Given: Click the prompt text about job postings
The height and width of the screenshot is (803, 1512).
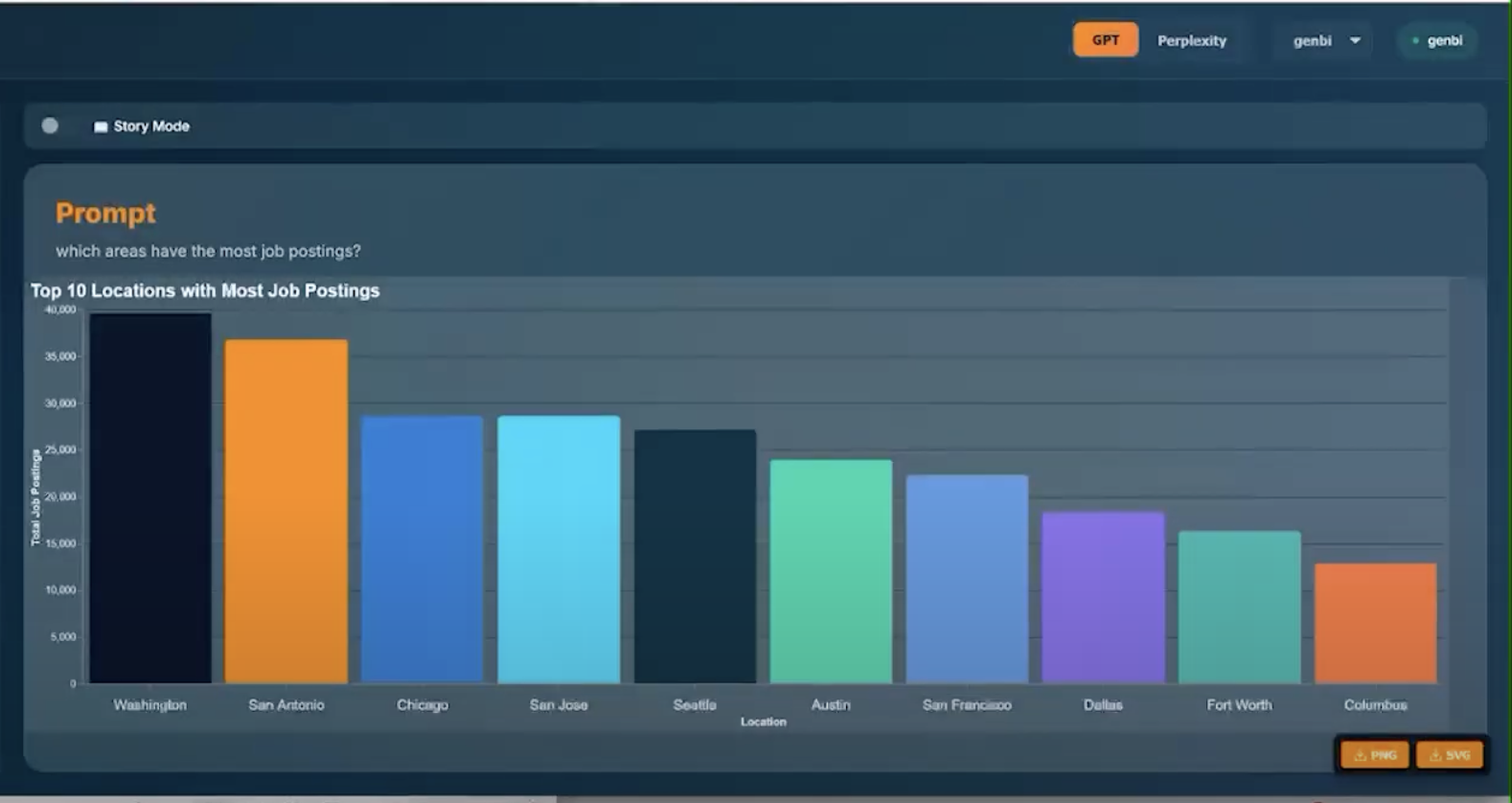Looking at the screenshot, I should coord(208,251).
